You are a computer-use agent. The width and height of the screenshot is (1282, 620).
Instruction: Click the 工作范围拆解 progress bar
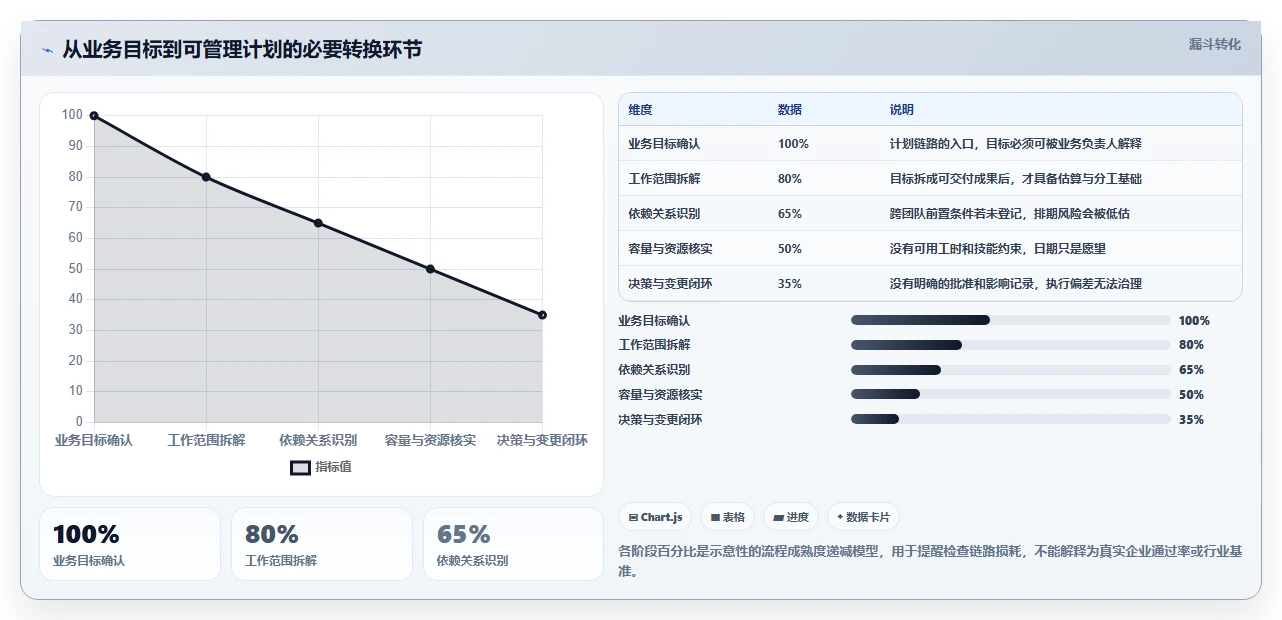[x=1010, y=345]
